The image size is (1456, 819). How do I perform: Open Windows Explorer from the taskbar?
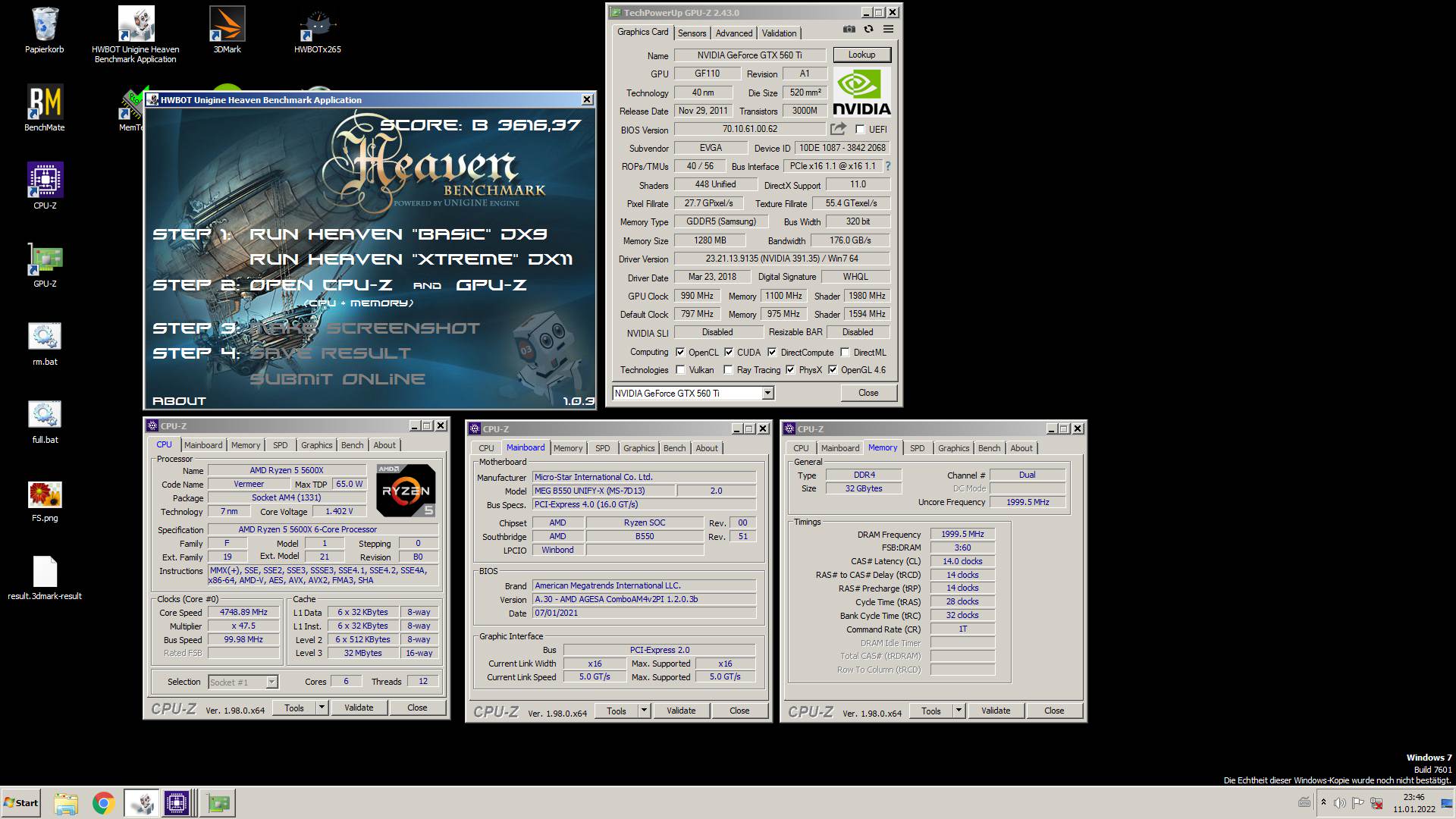(x=66, y=803)
